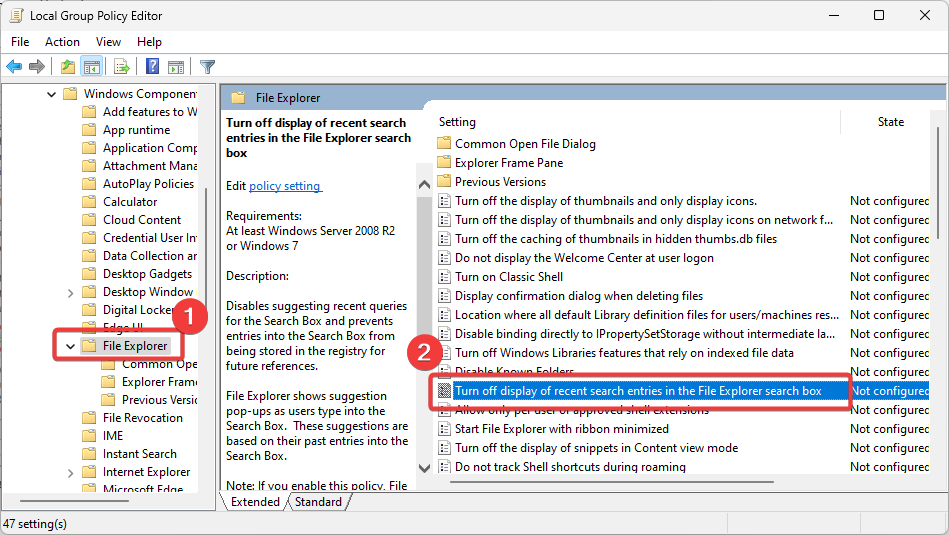This screenshot has width=949, height=535.
Task: Click the Forward arrow toolbar icon
Action: point(37,67)
